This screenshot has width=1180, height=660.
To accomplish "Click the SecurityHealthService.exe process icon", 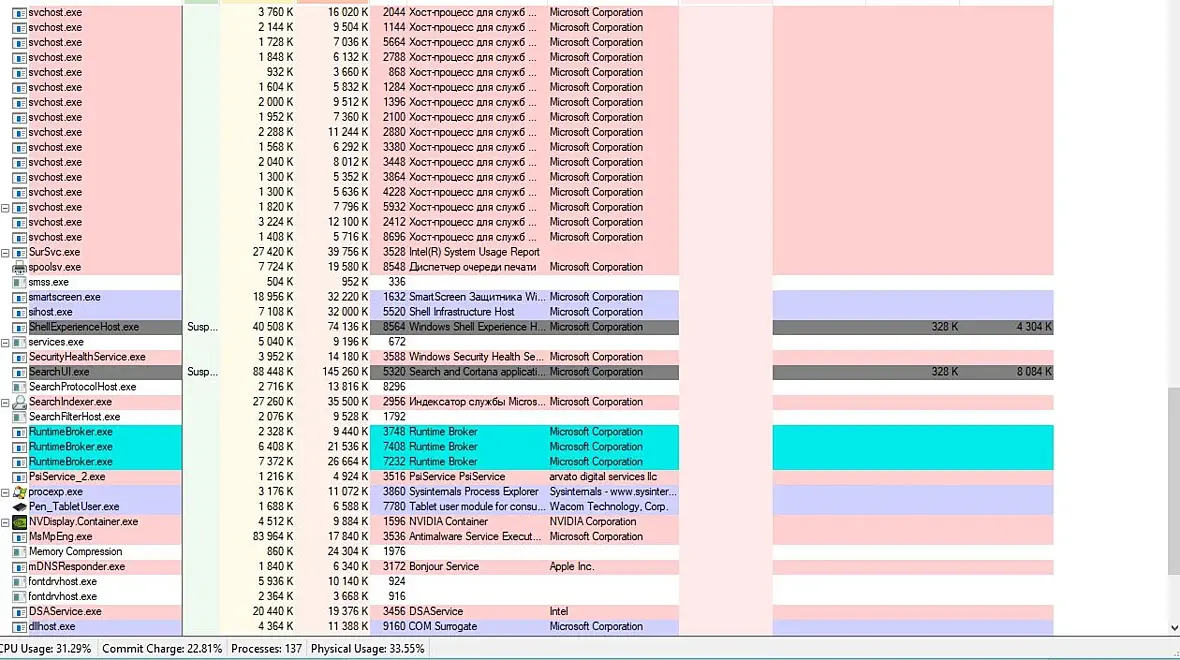I will click(x=20, y=357).
